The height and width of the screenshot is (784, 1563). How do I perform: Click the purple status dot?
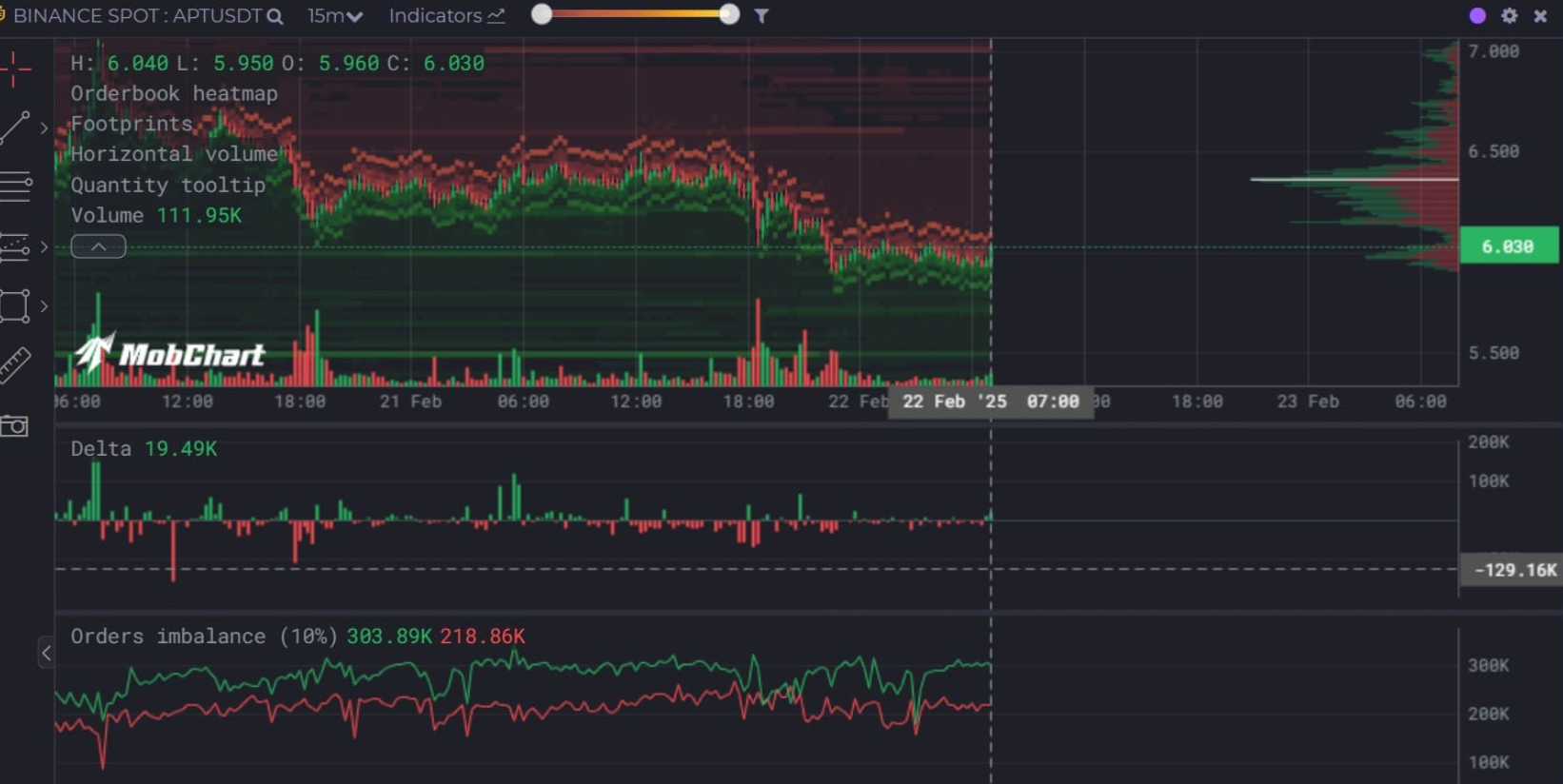(x=1477, y=15)
